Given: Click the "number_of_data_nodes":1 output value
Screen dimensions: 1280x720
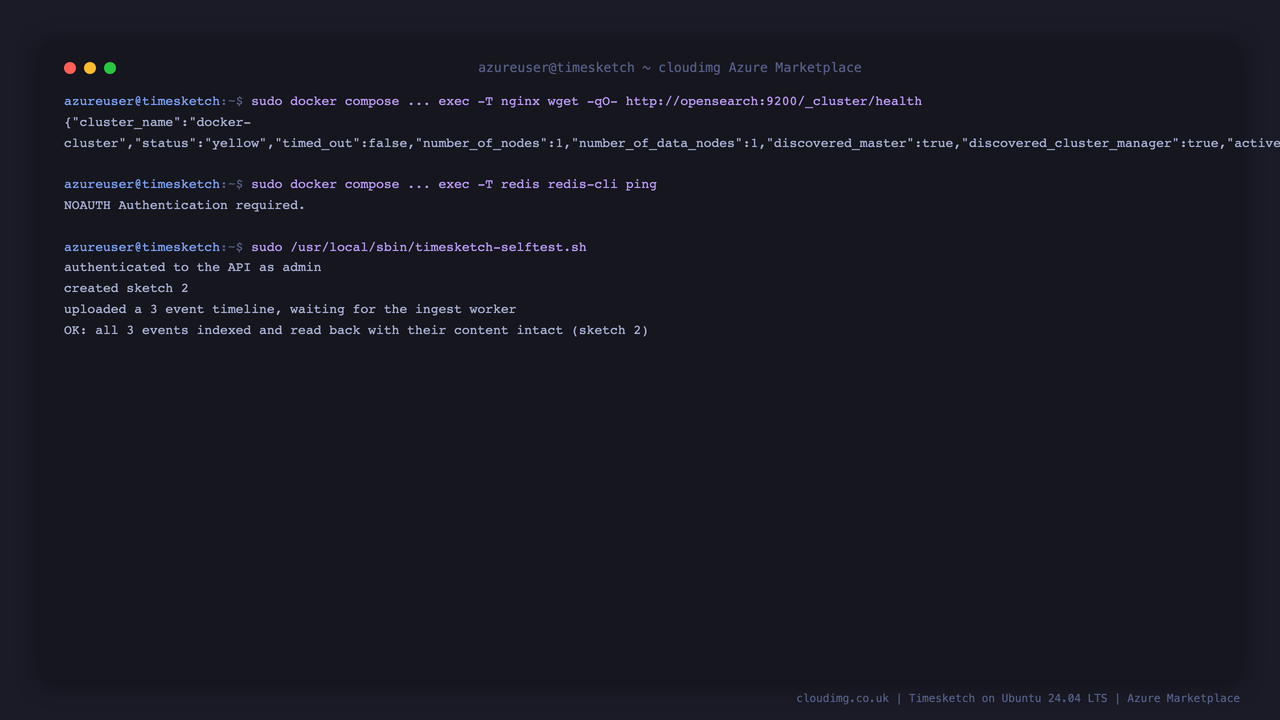Looking at the screenshot, I should (665, 143).
